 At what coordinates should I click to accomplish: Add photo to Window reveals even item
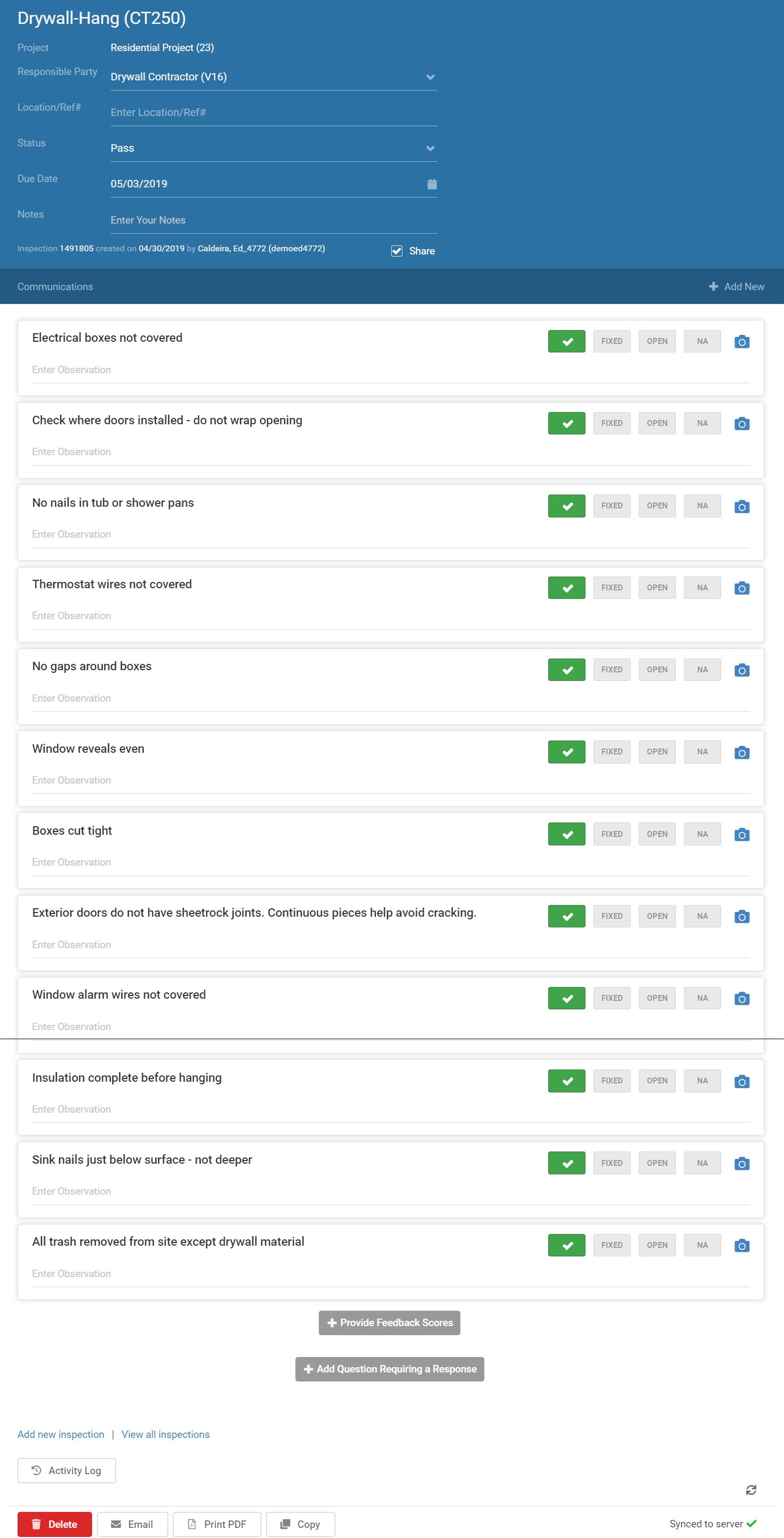(x=741, y=752)
